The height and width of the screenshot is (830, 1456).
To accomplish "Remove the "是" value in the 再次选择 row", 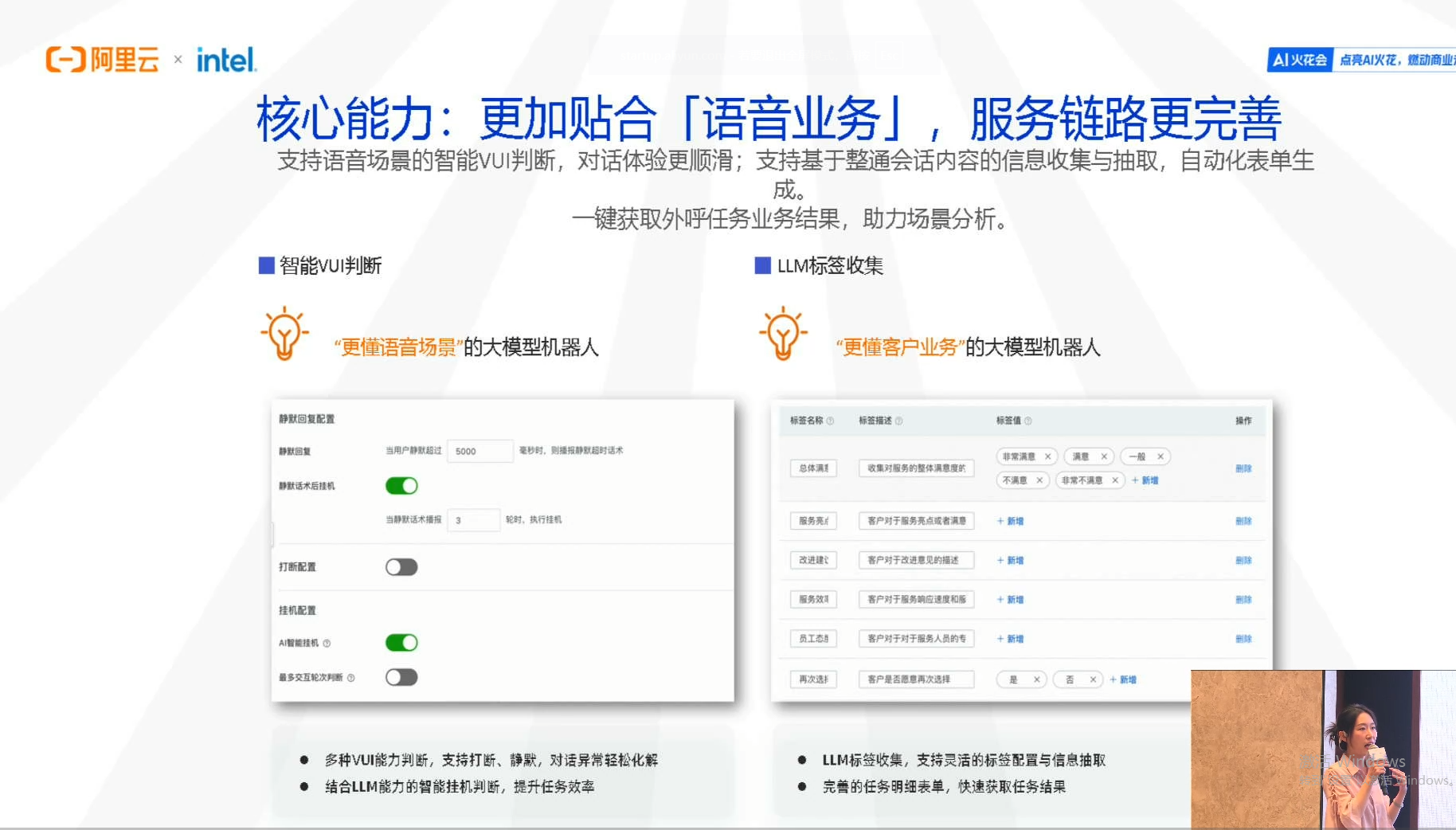I will 1037,679.
